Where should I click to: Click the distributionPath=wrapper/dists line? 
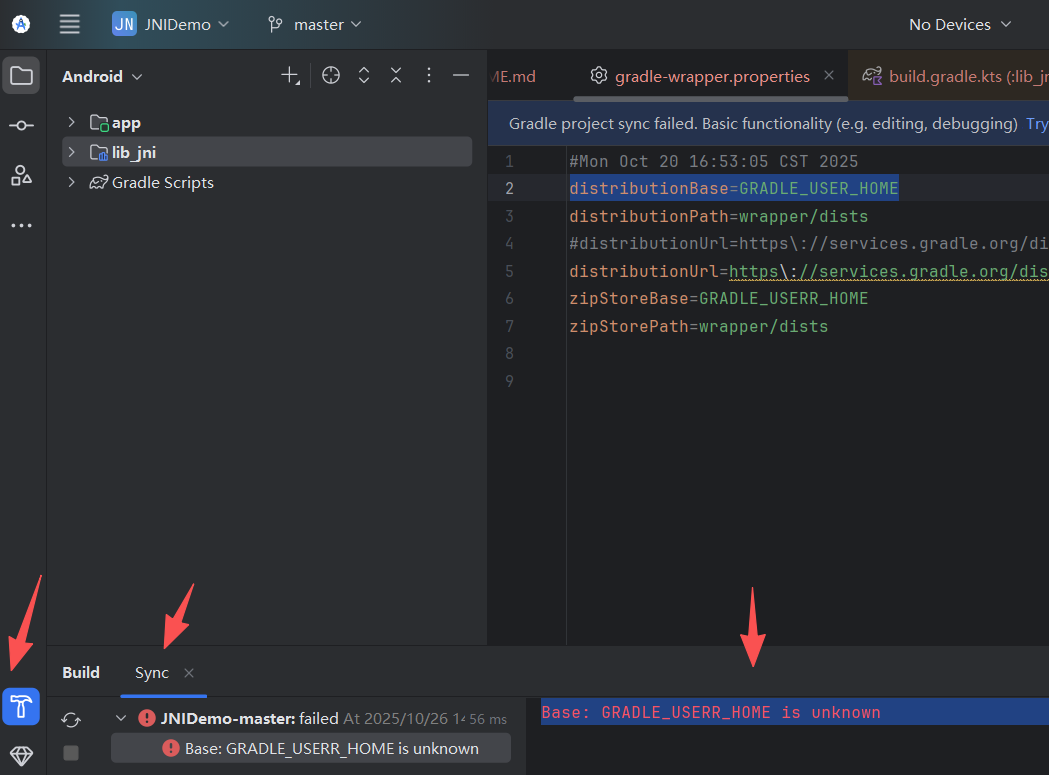[x=719, y=216]
